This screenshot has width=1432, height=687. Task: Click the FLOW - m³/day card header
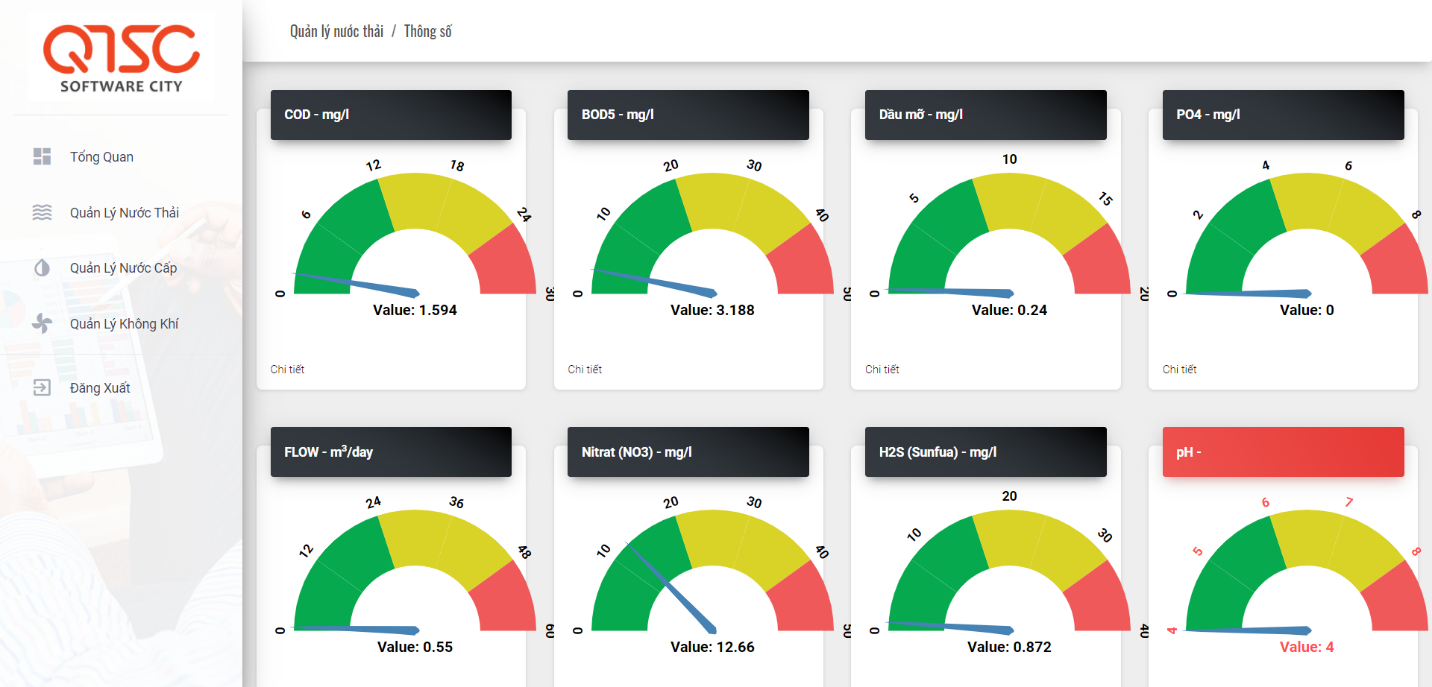[391, 452]
